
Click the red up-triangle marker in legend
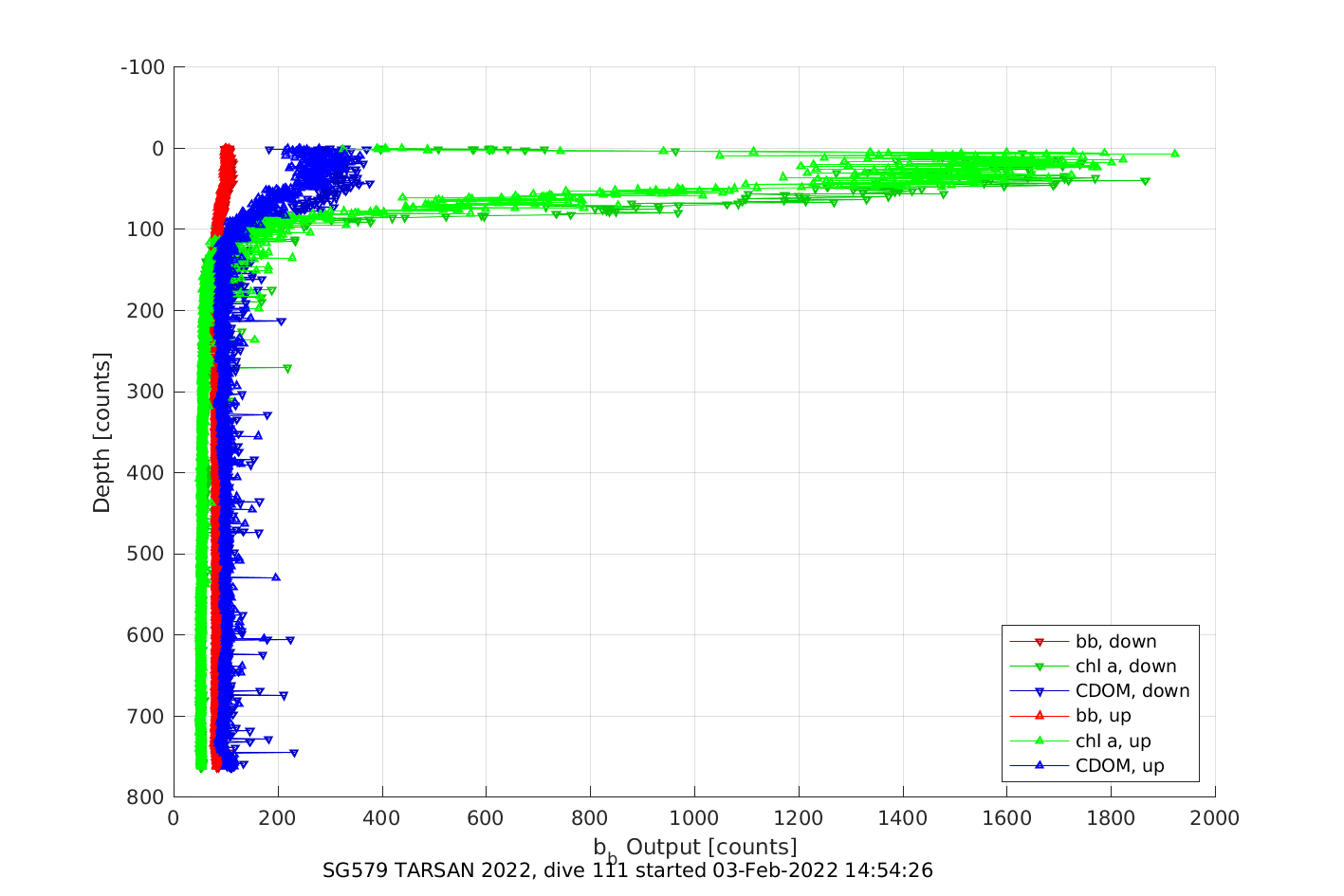(x=1039, y=716)
